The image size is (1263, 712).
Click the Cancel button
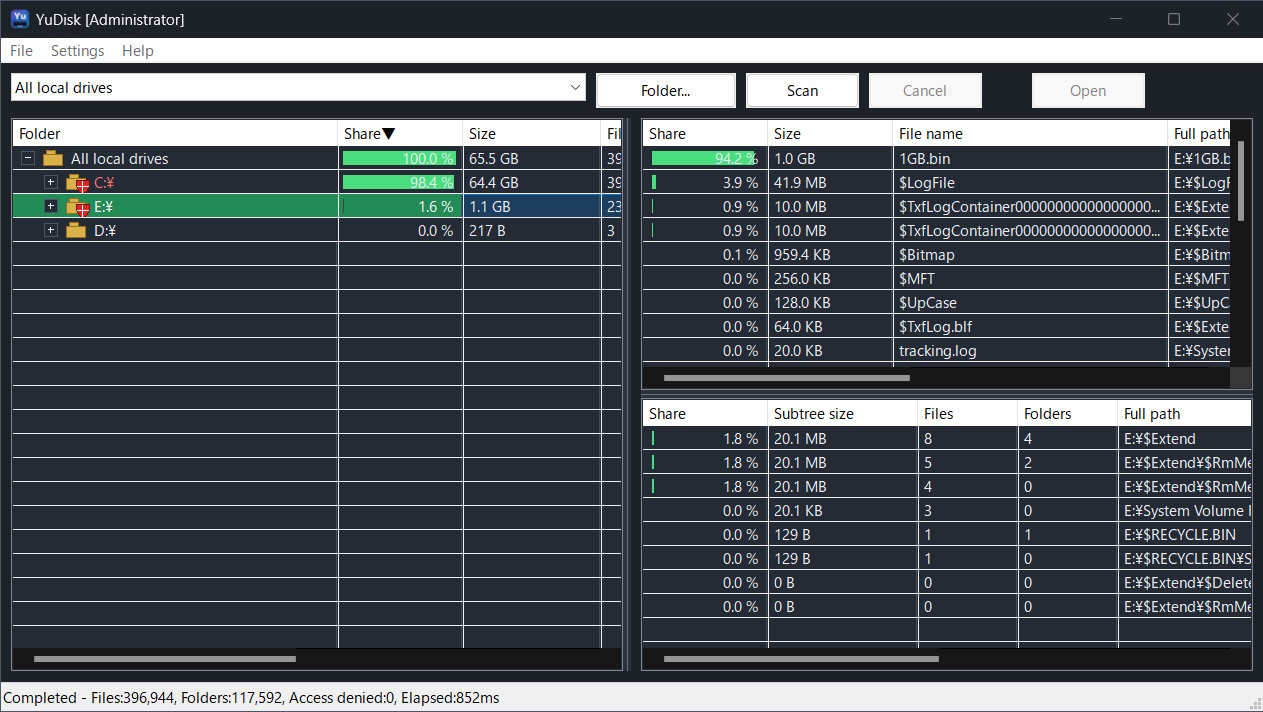tap(925, 90)
